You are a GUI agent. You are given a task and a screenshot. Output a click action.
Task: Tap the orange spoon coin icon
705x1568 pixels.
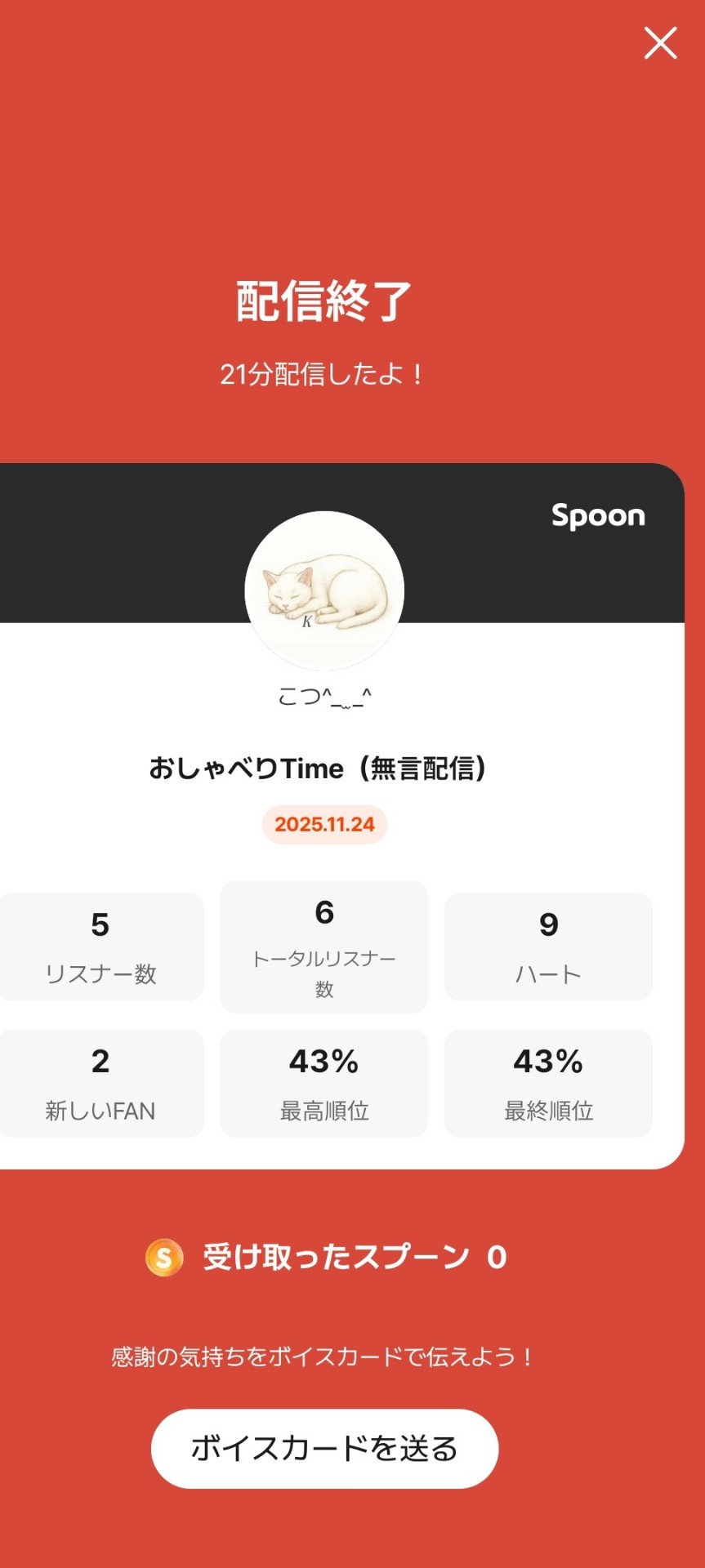click(164, 1257)
